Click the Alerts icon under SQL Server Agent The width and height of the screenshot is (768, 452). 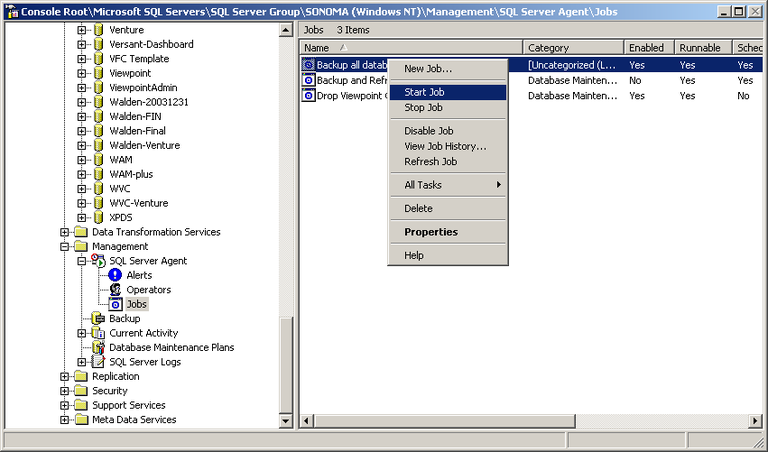tap(115, 275)
